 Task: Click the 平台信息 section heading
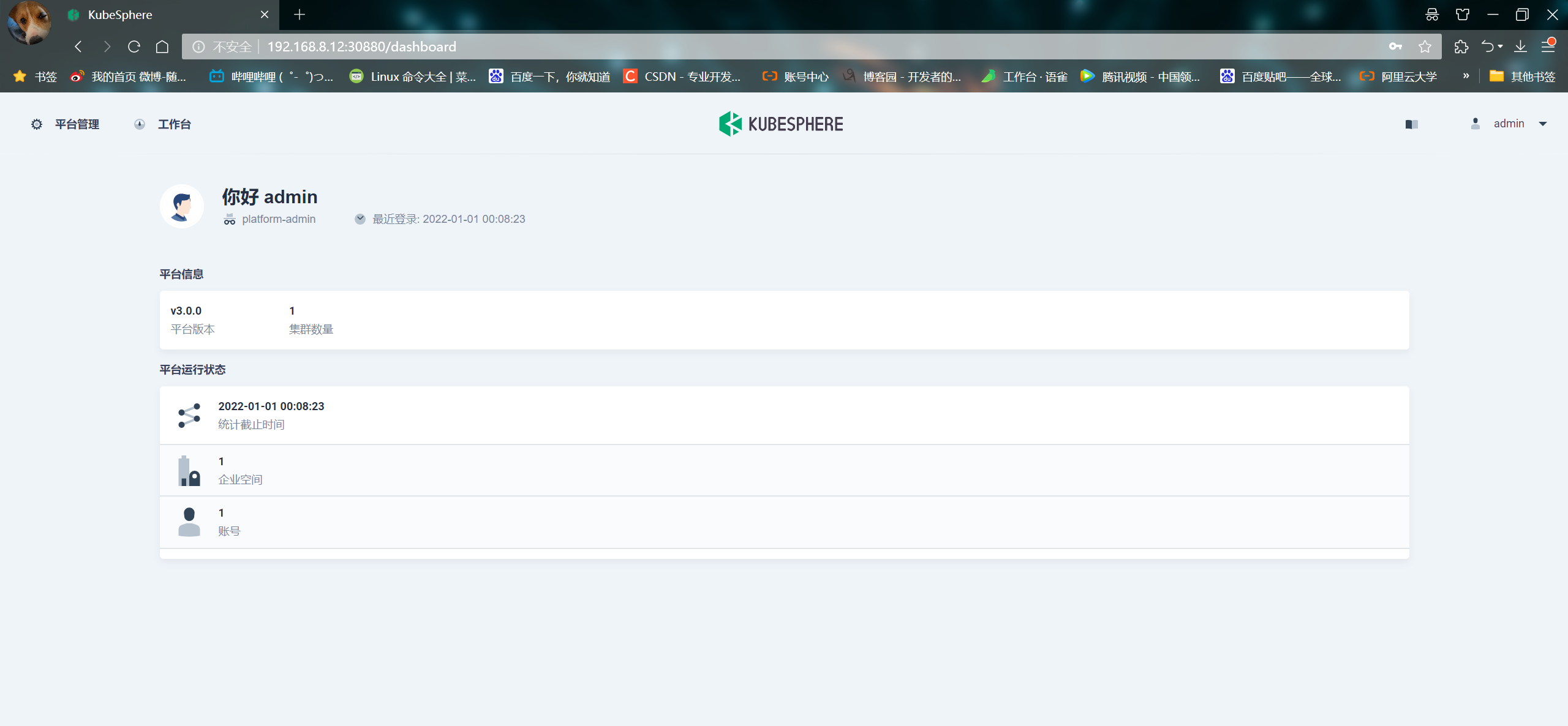181,274
